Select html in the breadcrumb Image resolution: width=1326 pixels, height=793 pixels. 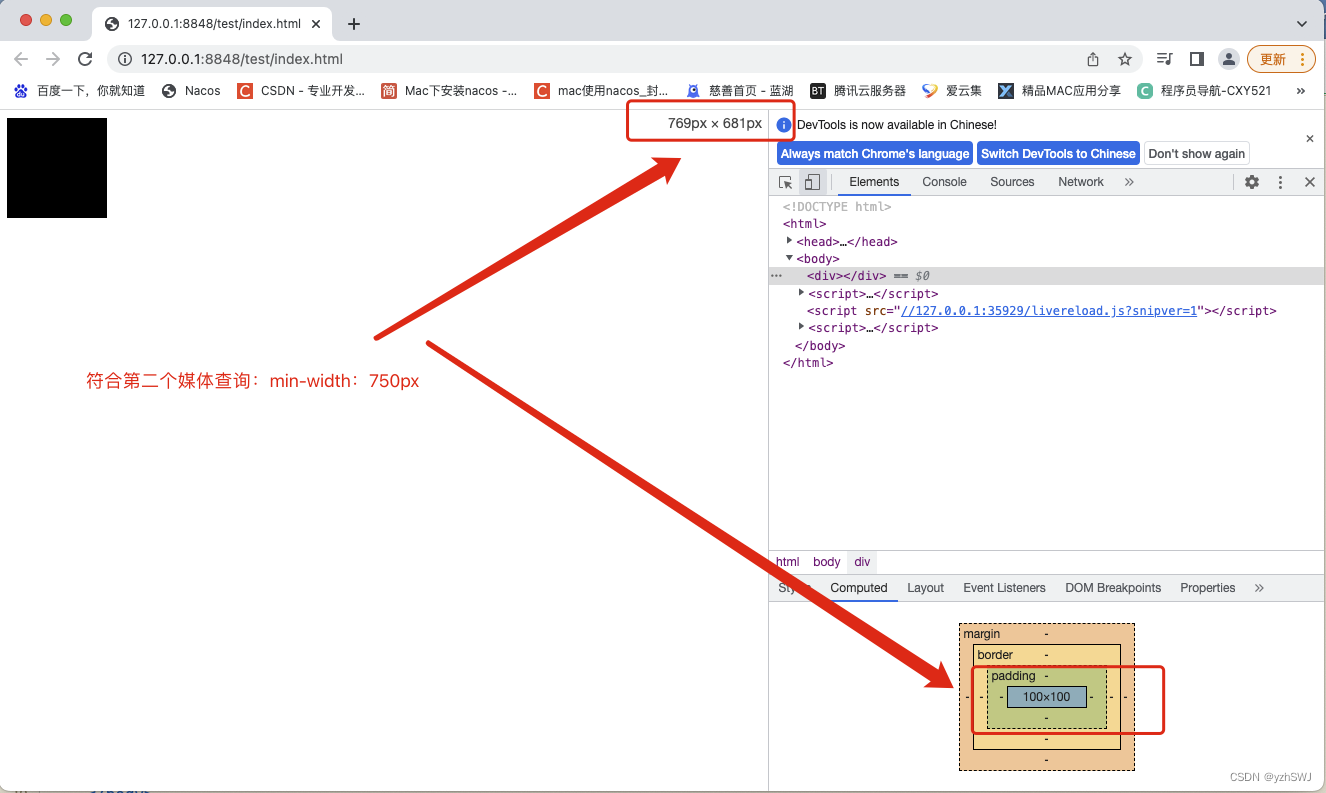pos(788,562)
